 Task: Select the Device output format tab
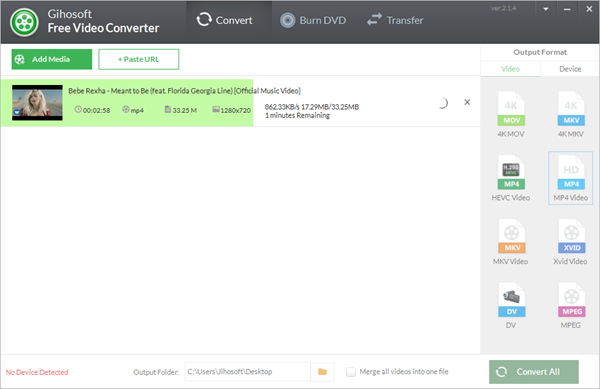point(570,69)
